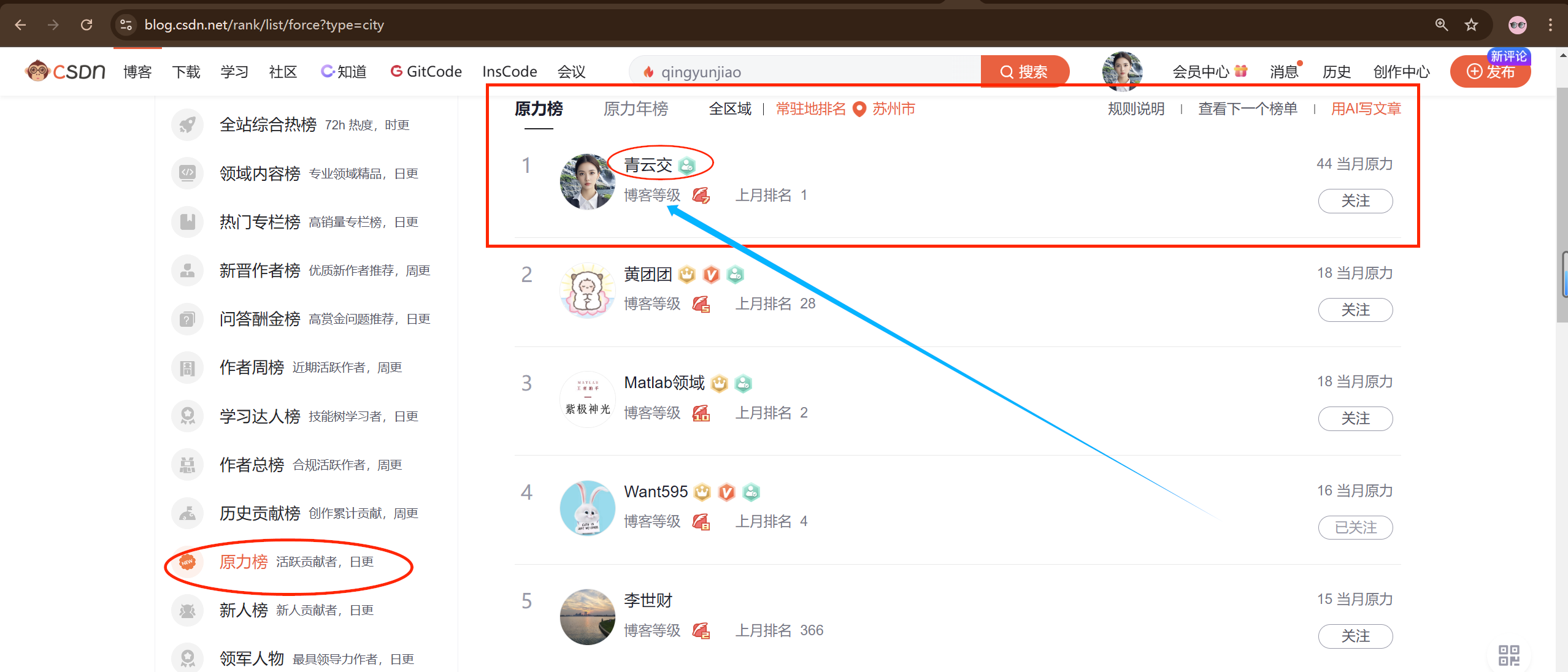Open the browser three-dot menu
The width and height of the screenshot is (1568, 672).
point(1550,25)
